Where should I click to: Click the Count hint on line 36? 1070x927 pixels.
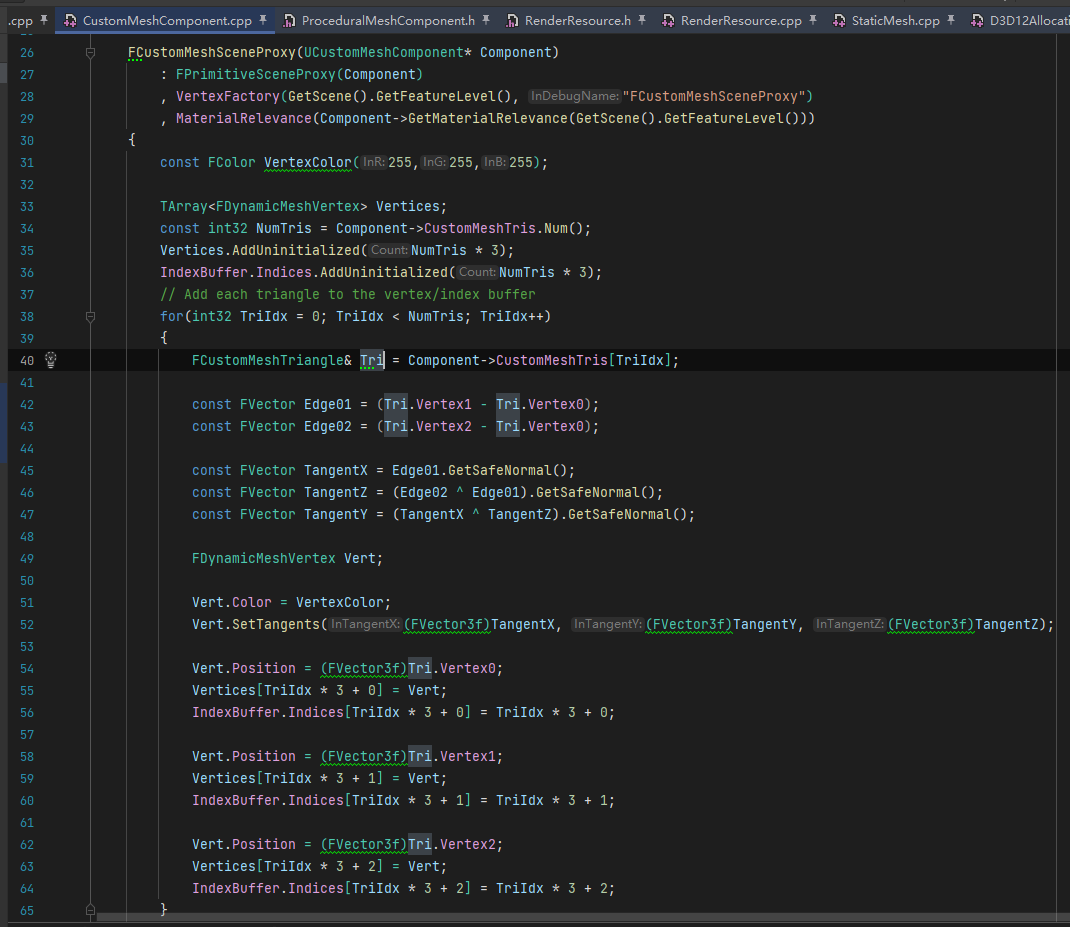click(x=477, y=272)
